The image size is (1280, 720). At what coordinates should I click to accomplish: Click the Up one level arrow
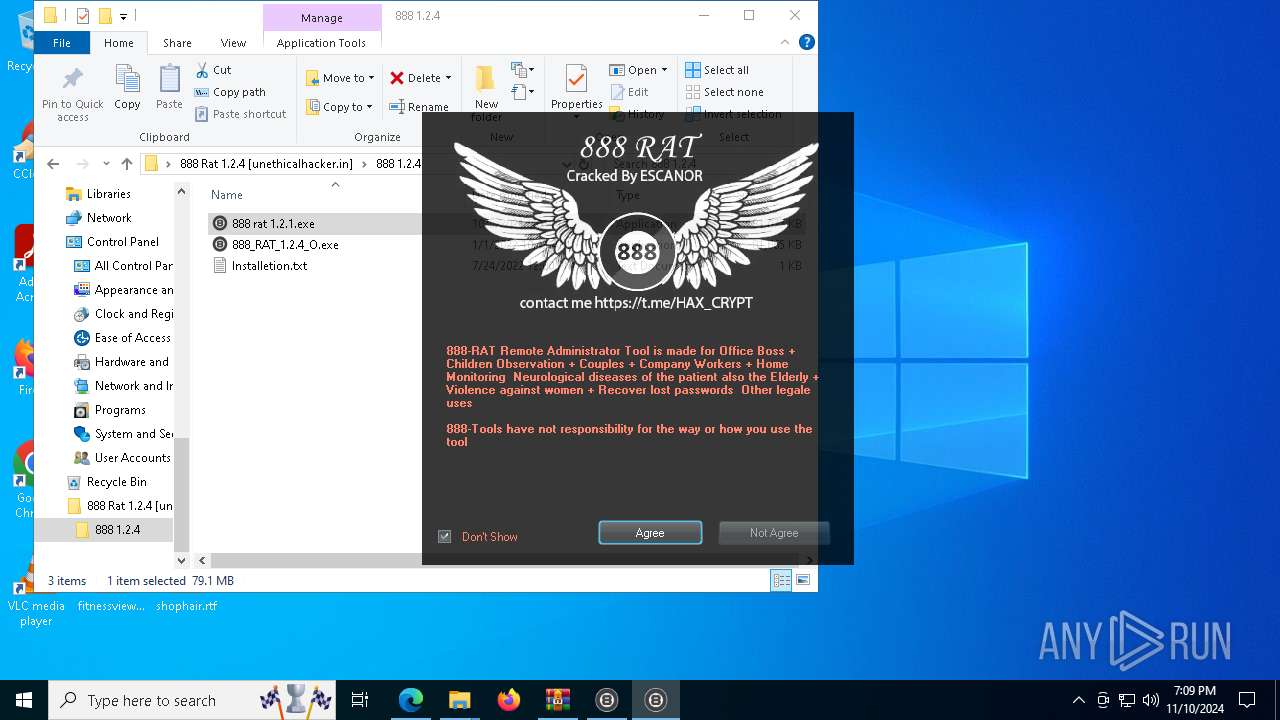coord(126,164)
